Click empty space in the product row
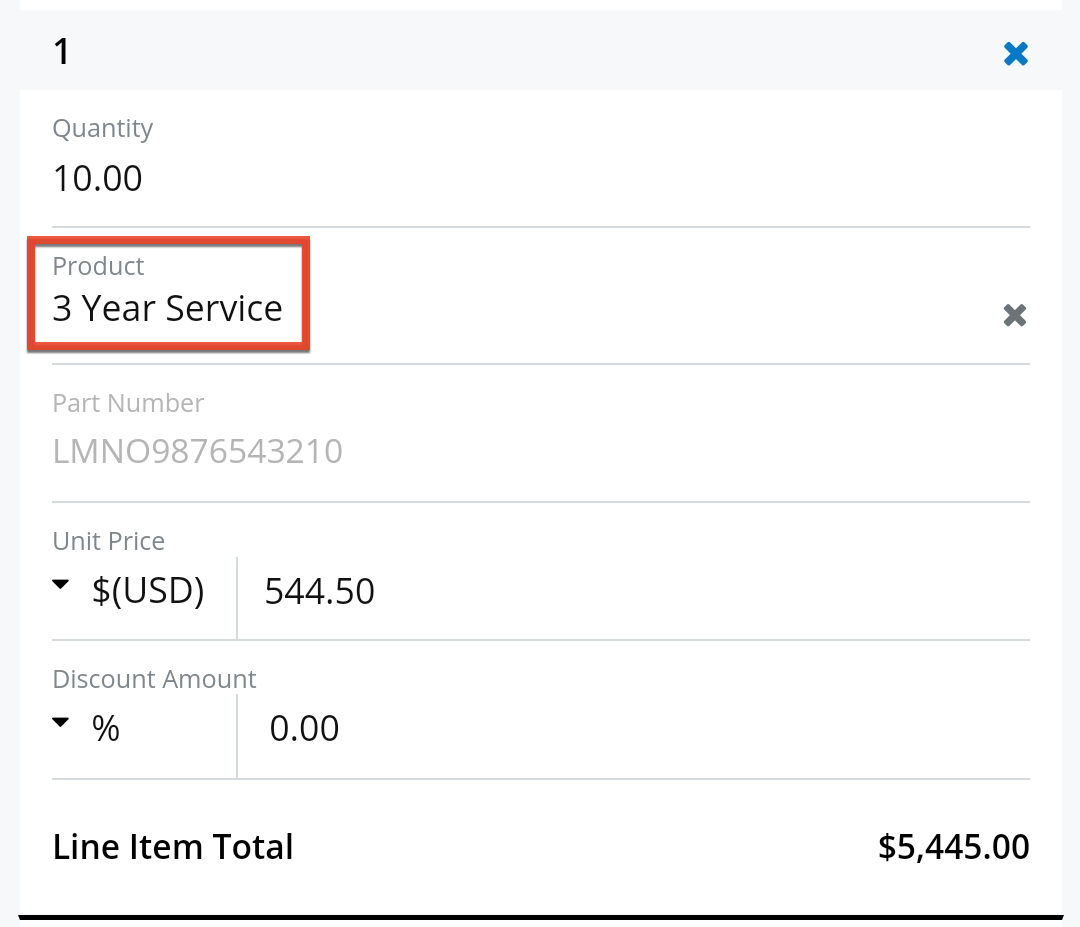 coord(650,310)
